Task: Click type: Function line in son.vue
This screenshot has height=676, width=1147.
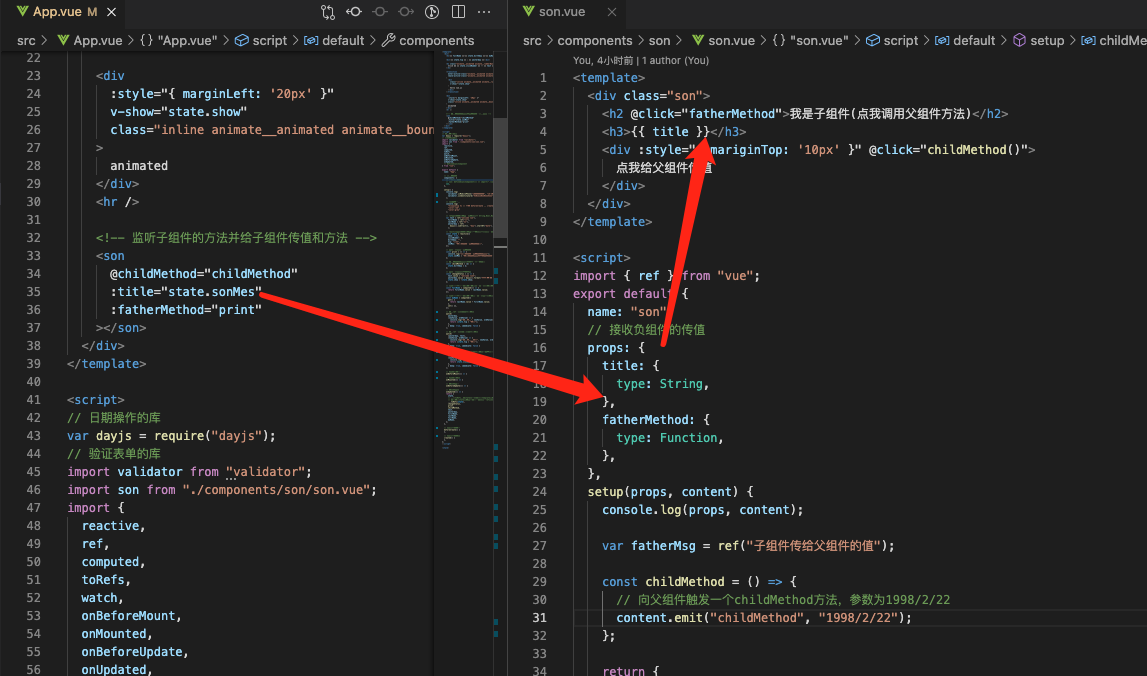Action: (670, 438)
